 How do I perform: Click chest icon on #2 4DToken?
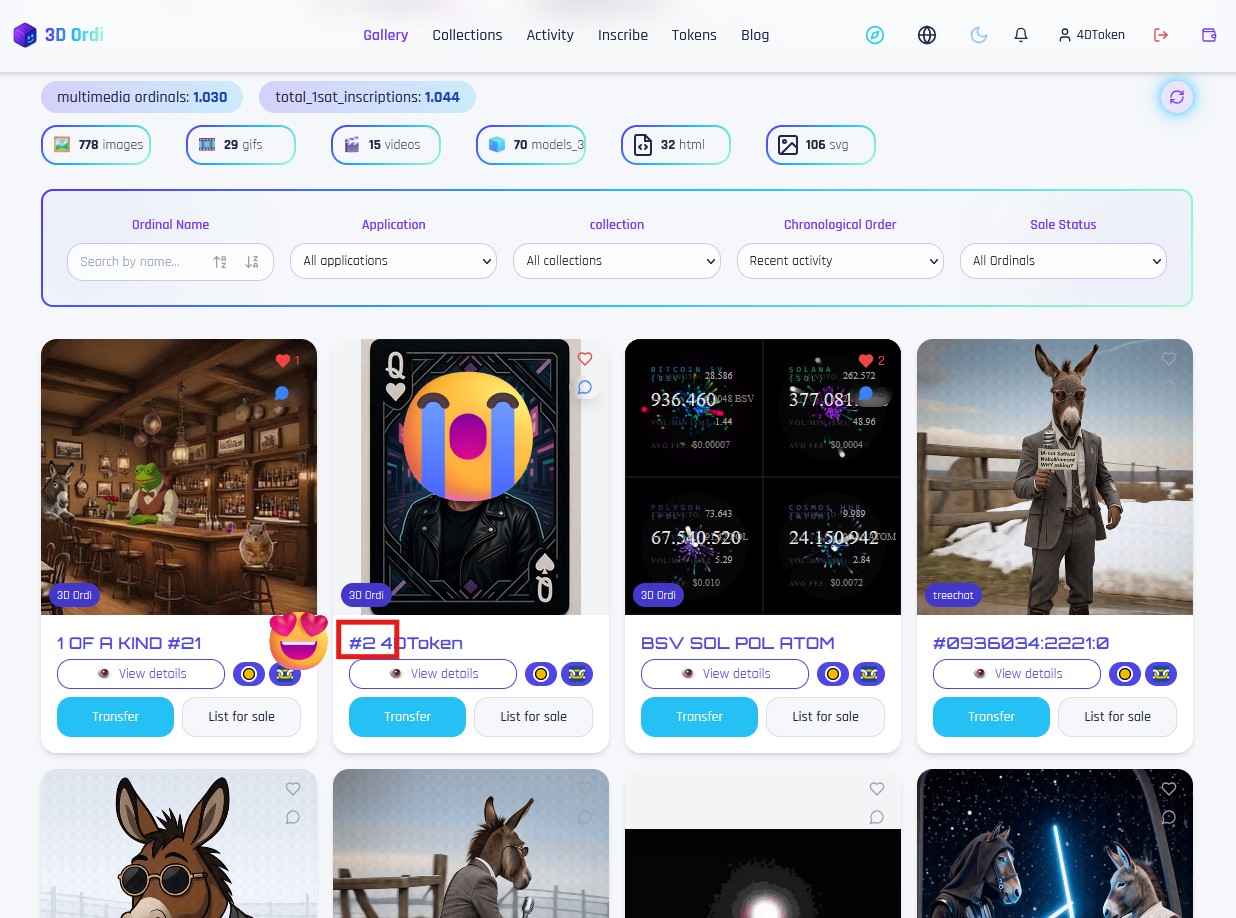(577, 674)
